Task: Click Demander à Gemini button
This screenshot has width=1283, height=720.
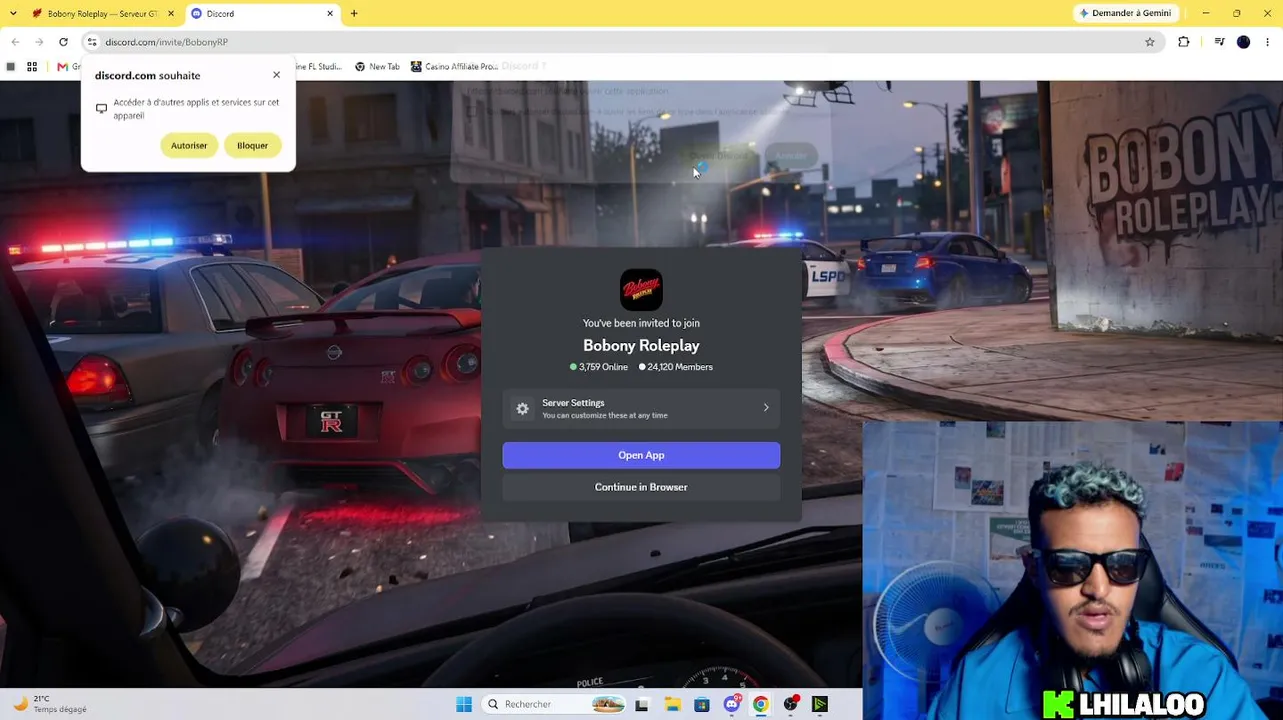Action: click(x=1125, y=13)
